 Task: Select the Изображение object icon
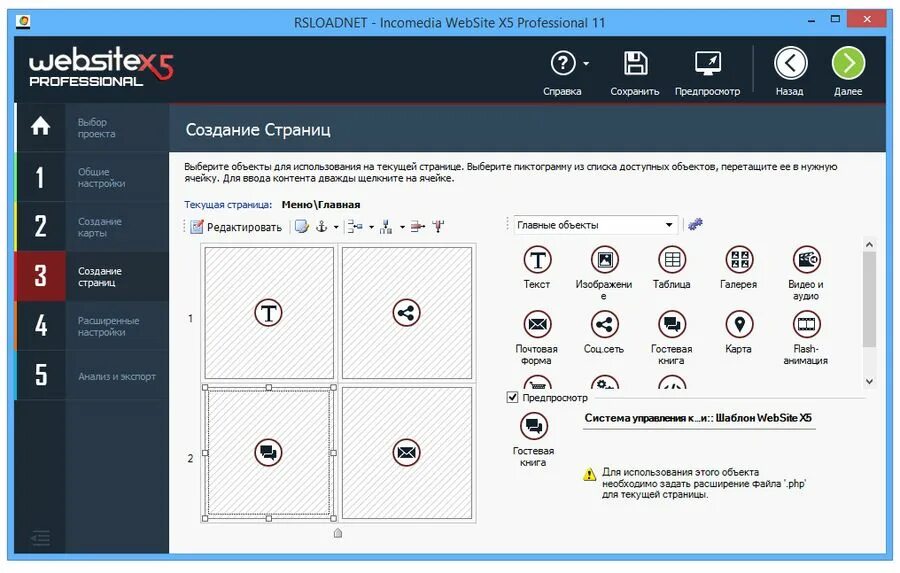click(x=604, y=260)
